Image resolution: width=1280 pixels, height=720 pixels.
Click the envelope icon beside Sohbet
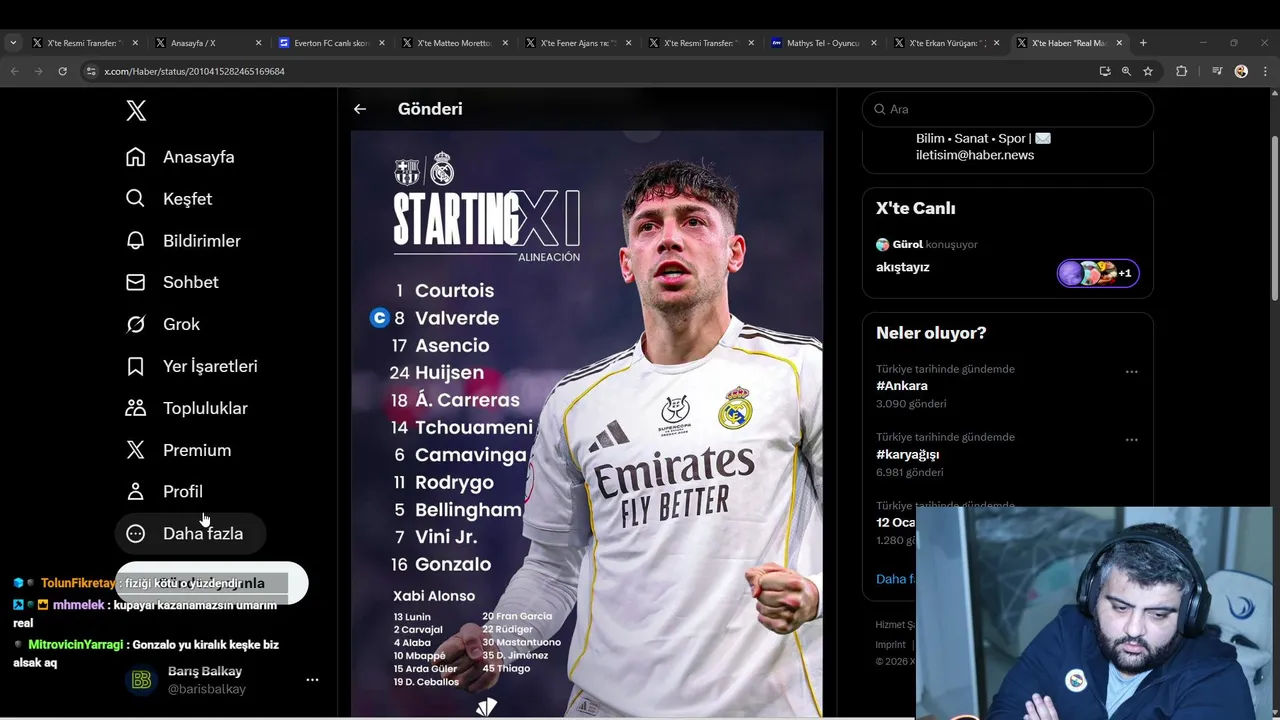tap(135, 282)
